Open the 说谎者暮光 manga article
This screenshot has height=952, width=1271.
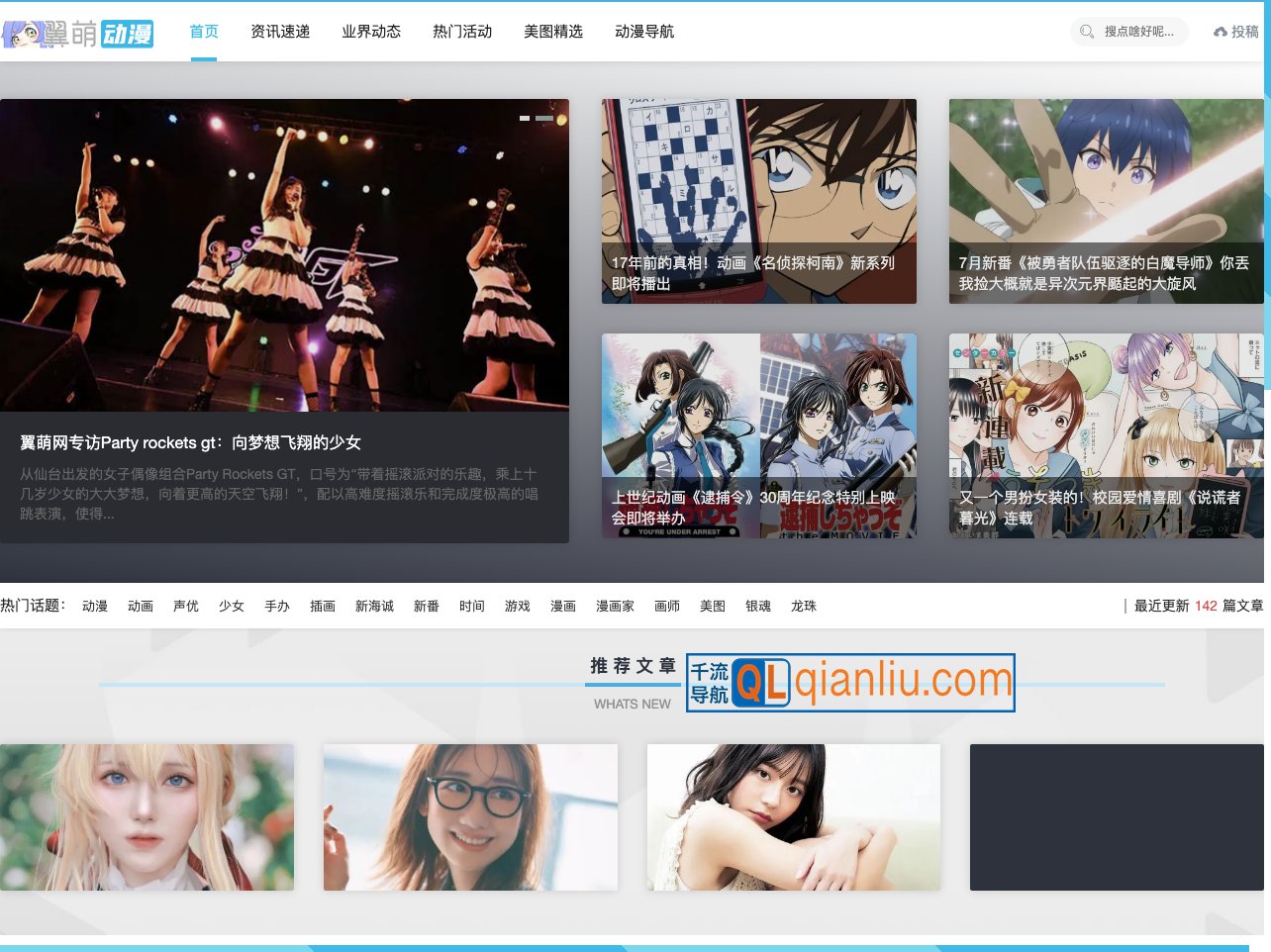pos(1106,435)
